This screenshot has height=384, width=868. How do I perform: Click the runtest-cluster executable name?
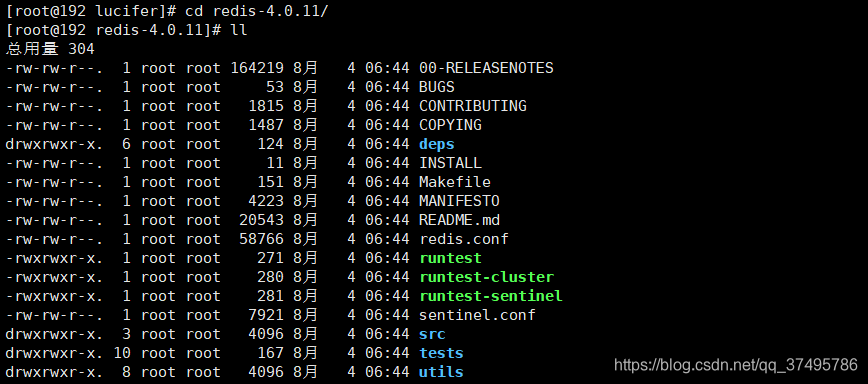pyautogui.click(x=486, y=277)
